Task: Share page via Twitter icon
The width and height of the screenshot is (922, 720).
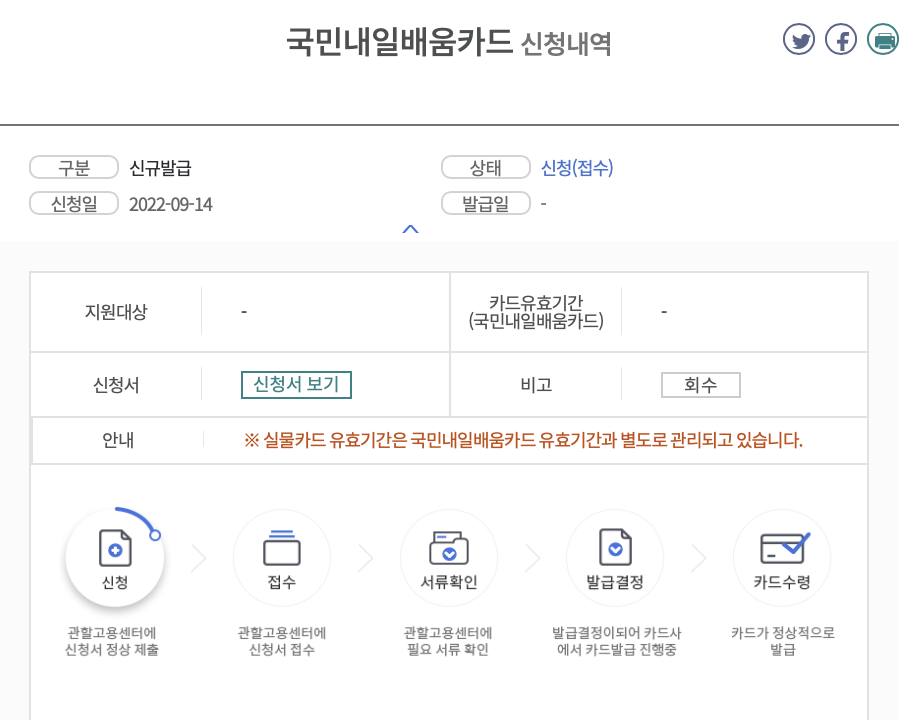Action: [799, 39]
